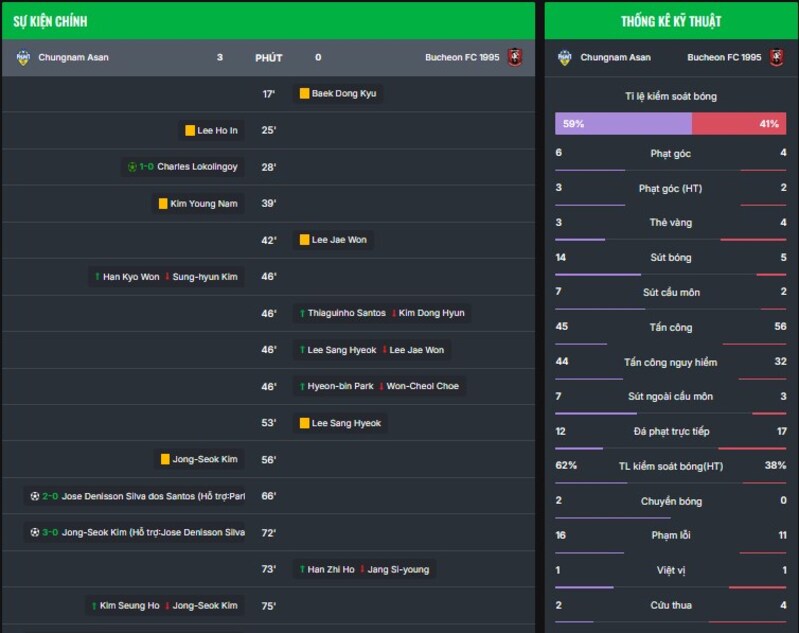Click the goal ball icon for 1-0 Charles Lokolingoy
Screen dimensions: 799x633
click(x=132, y=167)
